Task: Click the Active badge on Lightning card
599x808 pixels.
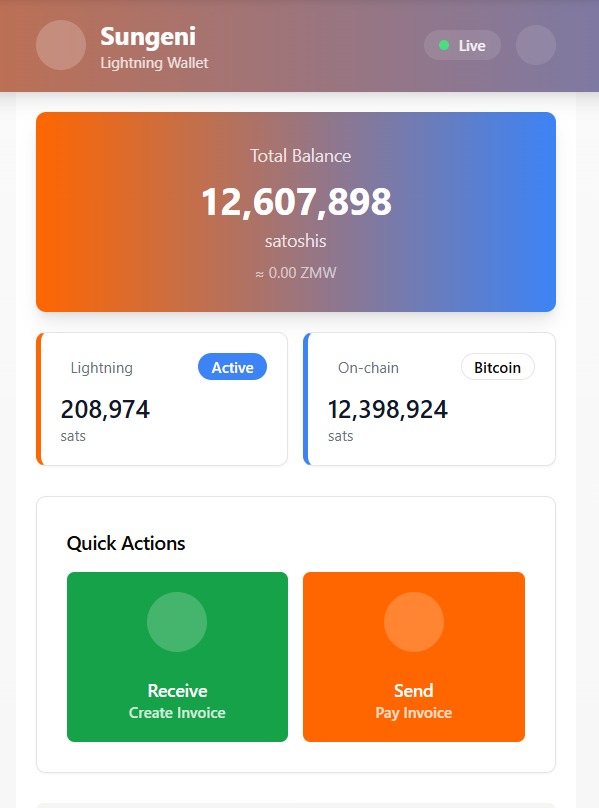Action: point(232,367)
